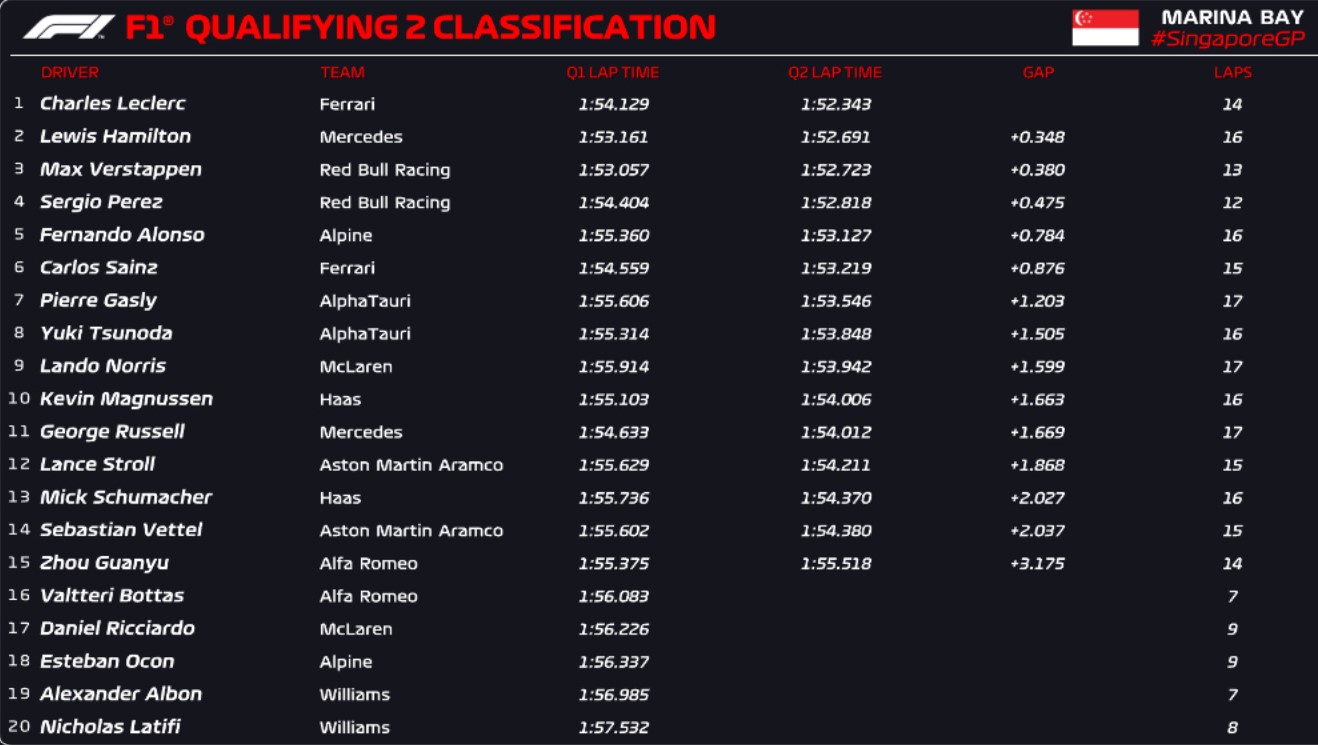1318x745 pixels.
Task: Sort by Q2 LAP TIME header
Action: pyautogui.click(x=834, y=72)
